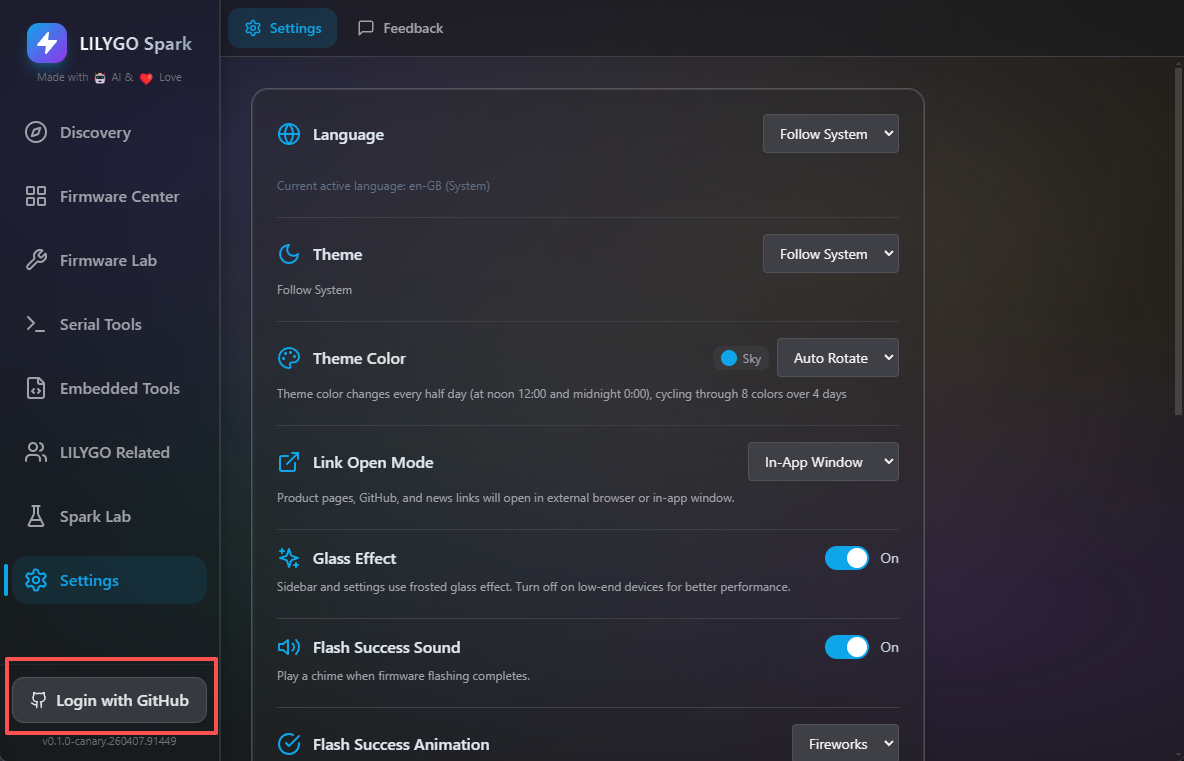This screenshot has width=1184, height=761.
Task: Disable the Flash Success Sound switch
Action: tap(846, 647)
